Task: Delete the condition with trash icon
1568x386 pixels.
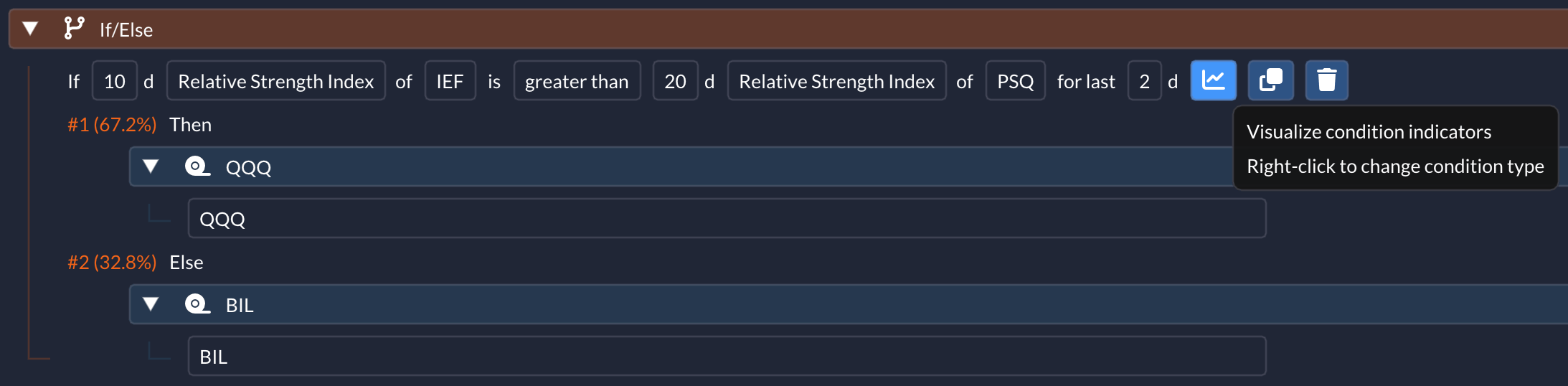Action: point(1326,80)
